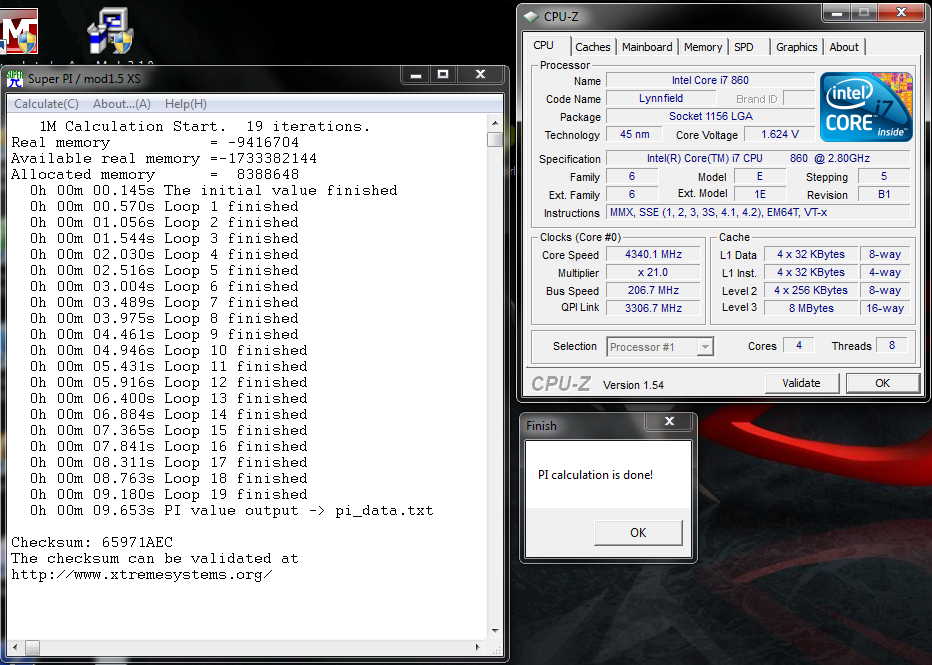Click the Super PI vertical scrollbar up arrow
Image resolution: width=932 pixels, height=665 pixels.
495,123
